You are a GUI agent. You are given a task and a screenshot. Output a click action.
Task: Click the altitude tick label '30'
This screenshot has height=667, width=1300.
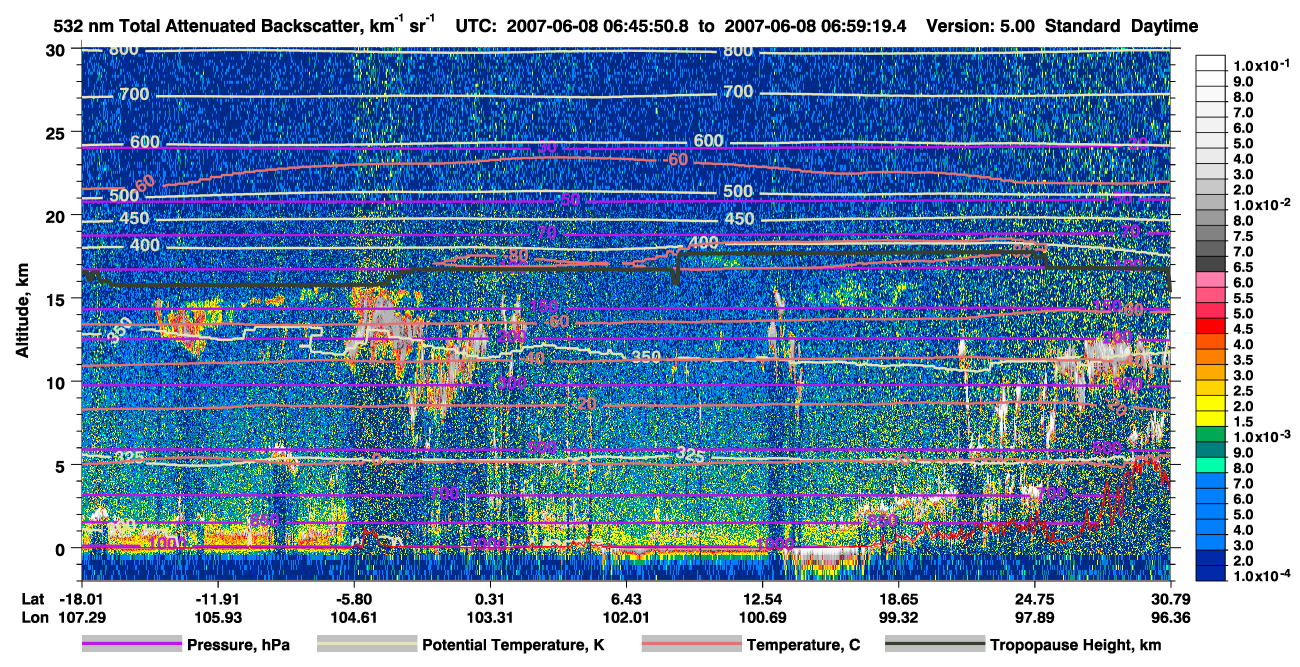pyautogui.click(x=57, y=49)
